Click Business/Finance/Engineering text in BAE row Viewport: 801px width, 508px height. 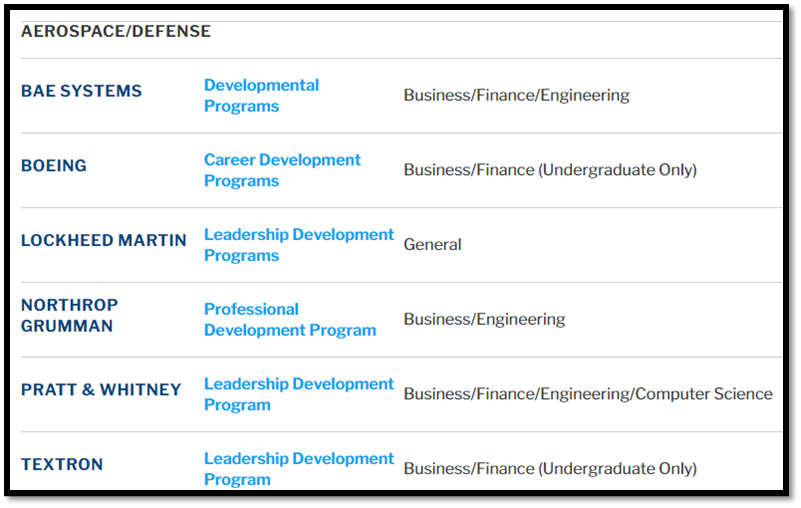coord(516,96)
